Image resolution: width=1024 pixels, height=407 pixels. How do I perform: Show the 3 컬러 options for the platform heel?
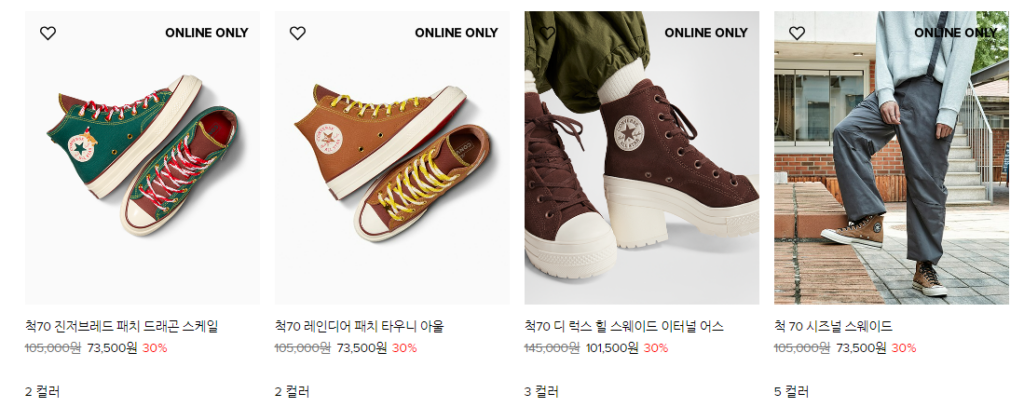(541, 392)
